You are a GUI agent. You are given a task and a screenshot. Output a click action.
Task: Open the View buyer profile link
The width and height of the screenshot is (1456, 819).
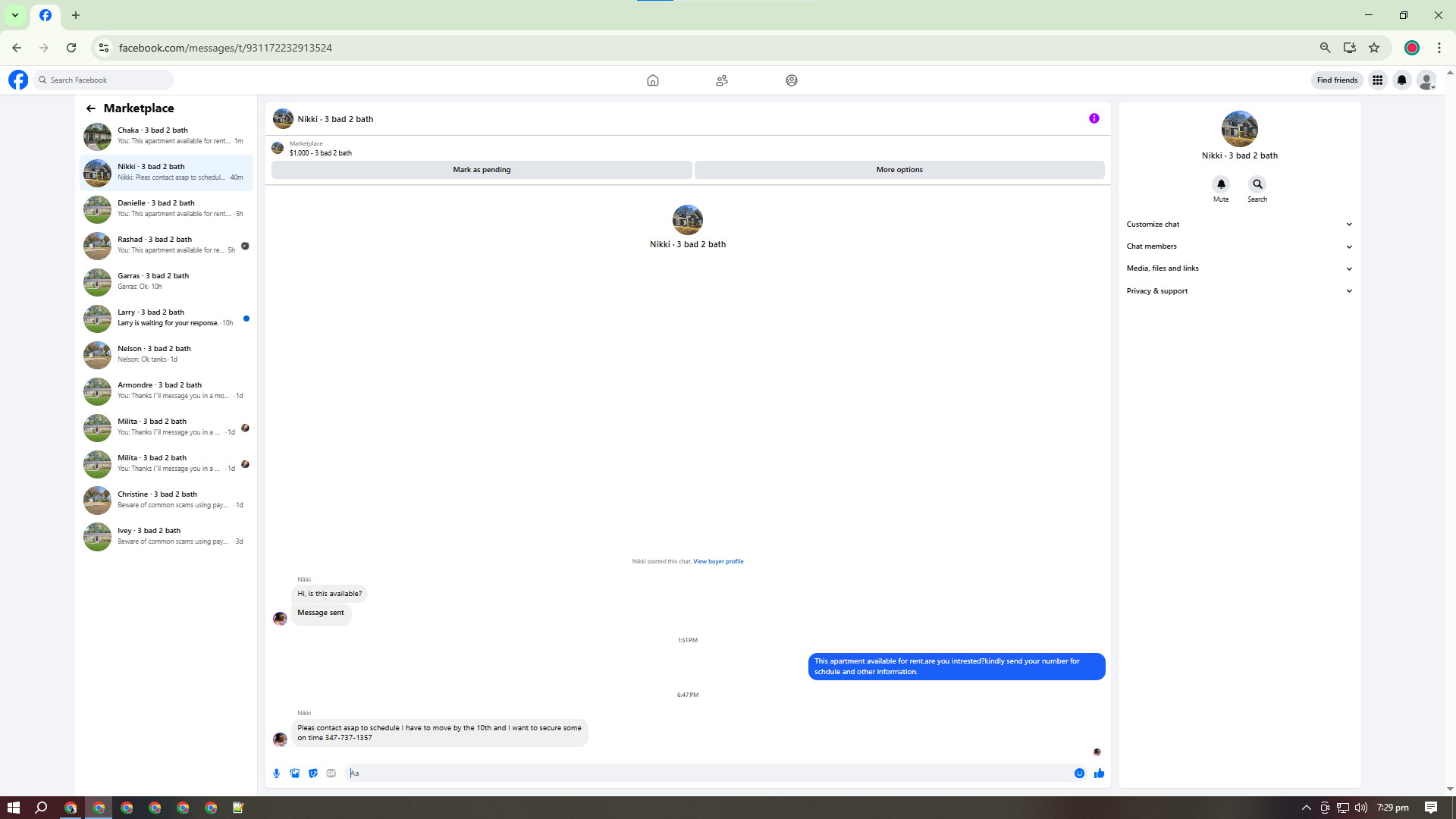tap(718, 562)
